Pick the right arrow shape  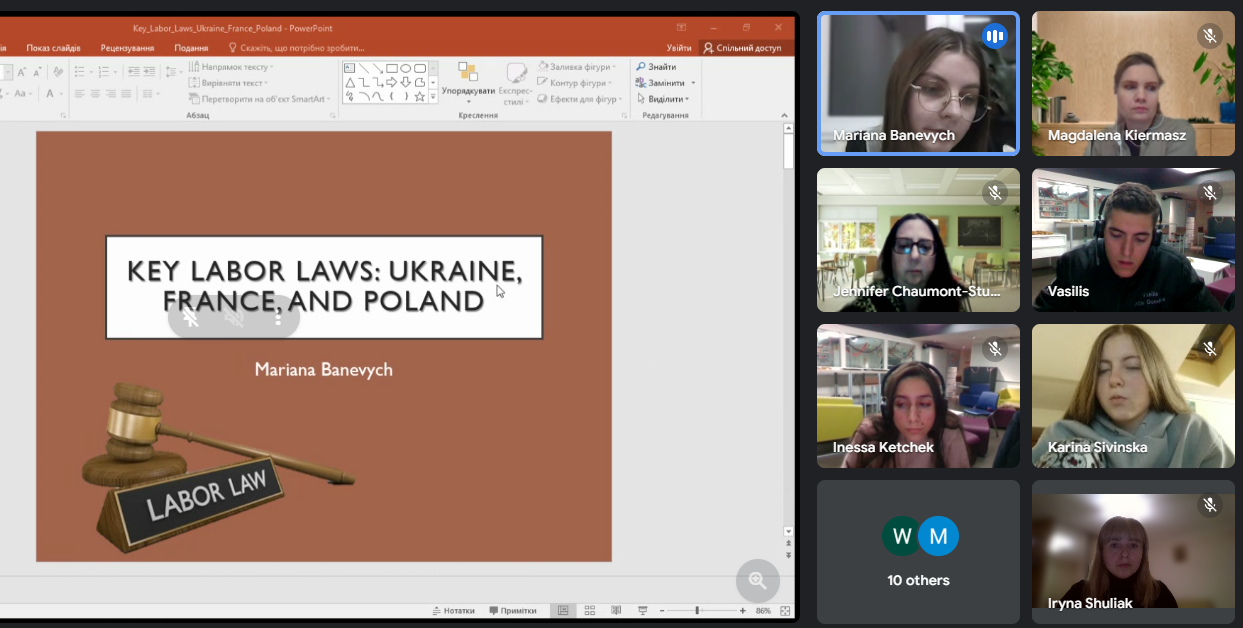(x=391, y=82)
